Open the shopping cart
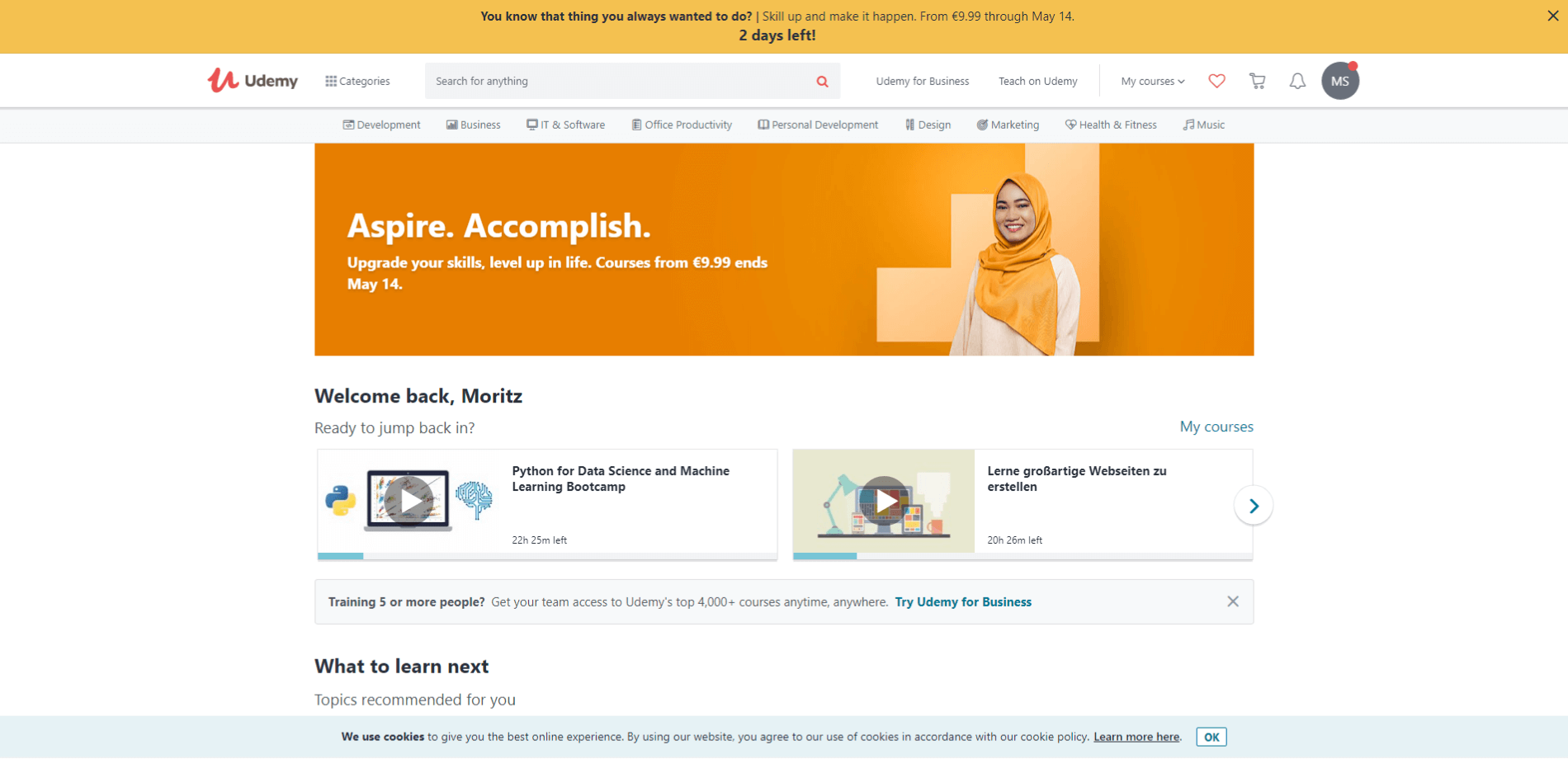The image size is (1568, 759). [1257, 81]
